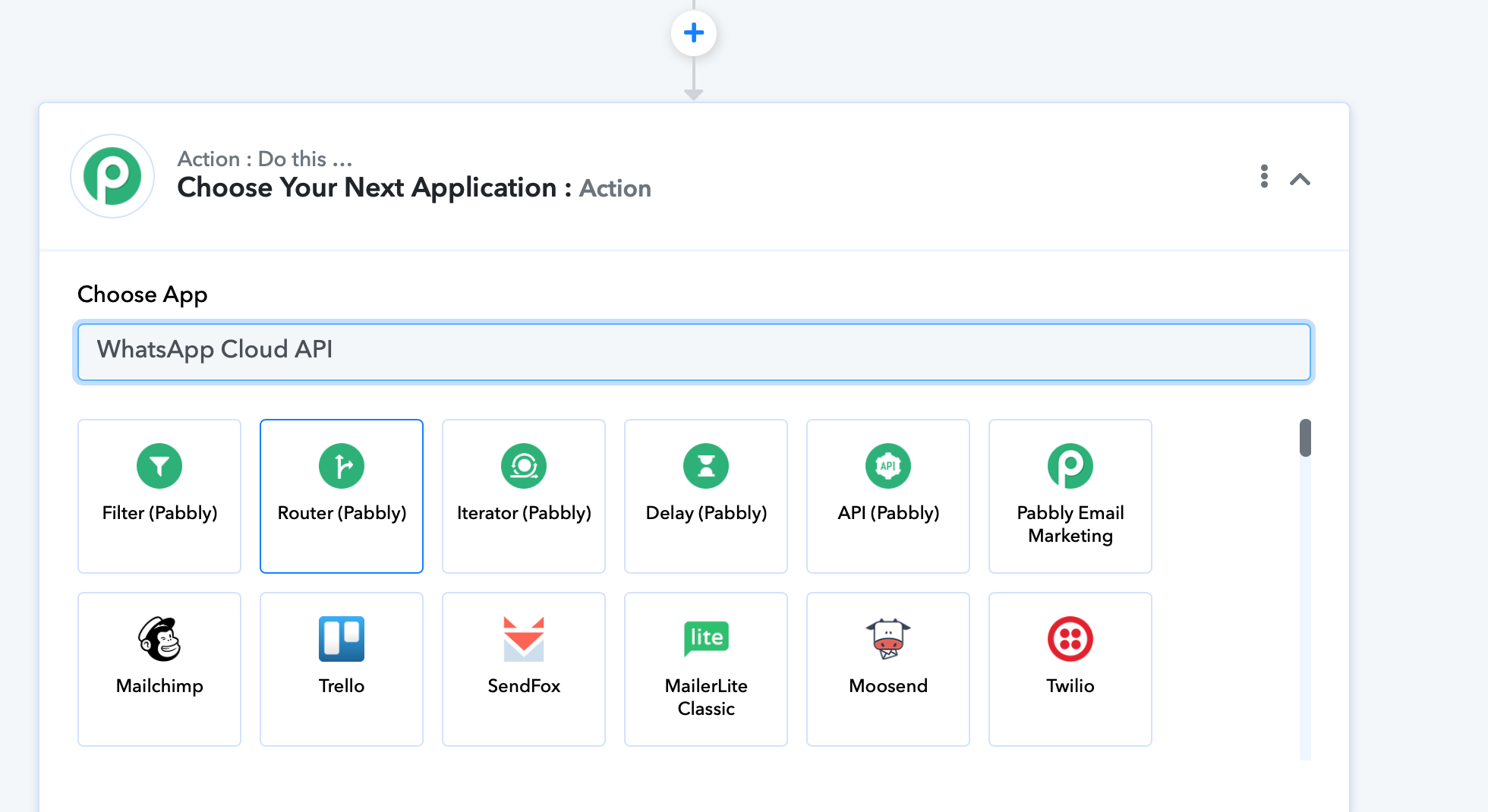Click the SendFox label

(524, 686)
